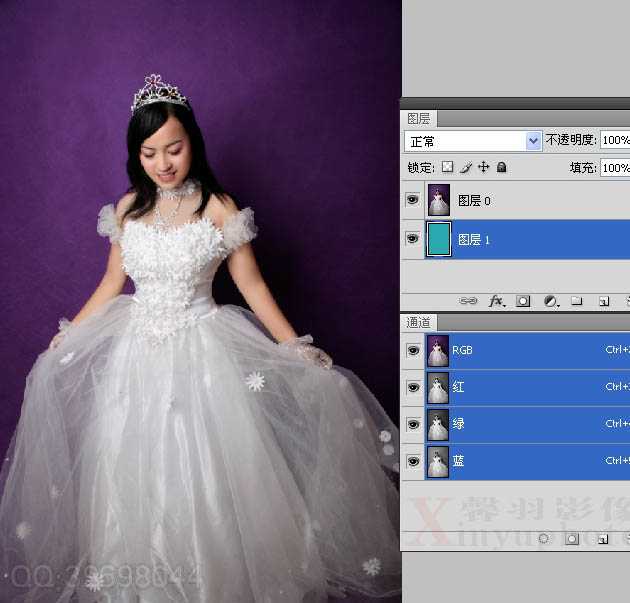
Task: Toggle visibility of the 红 channel
Action: [x=412, y=387]
